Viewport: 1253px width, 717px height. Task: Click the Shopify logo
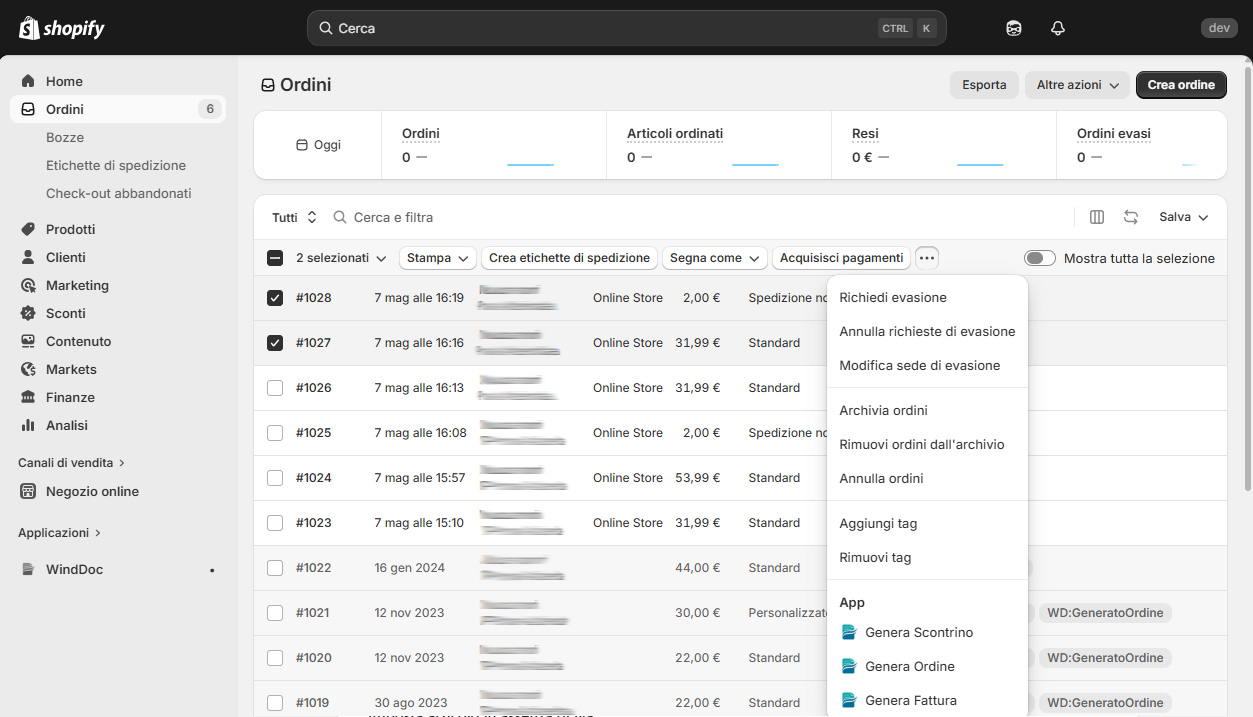(x=61, y=28)
